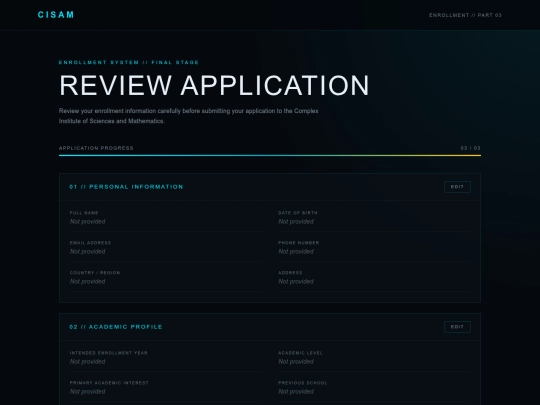Click the '03 / 03' progress counter
The width and height of the screenshot is (540, 405).
pyautogui.click(x=470, y=148)
